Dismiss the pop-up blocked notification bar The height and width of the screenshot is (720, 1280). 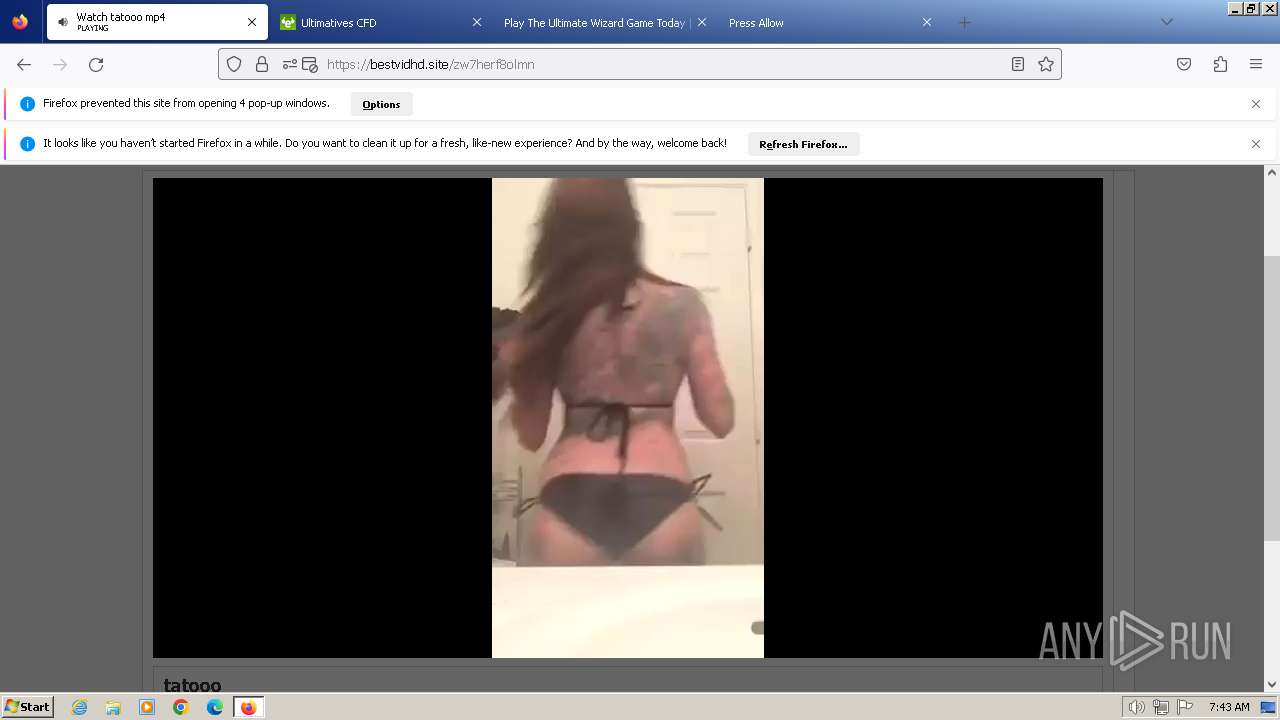pyautogui.click(x=1256, y=104)
